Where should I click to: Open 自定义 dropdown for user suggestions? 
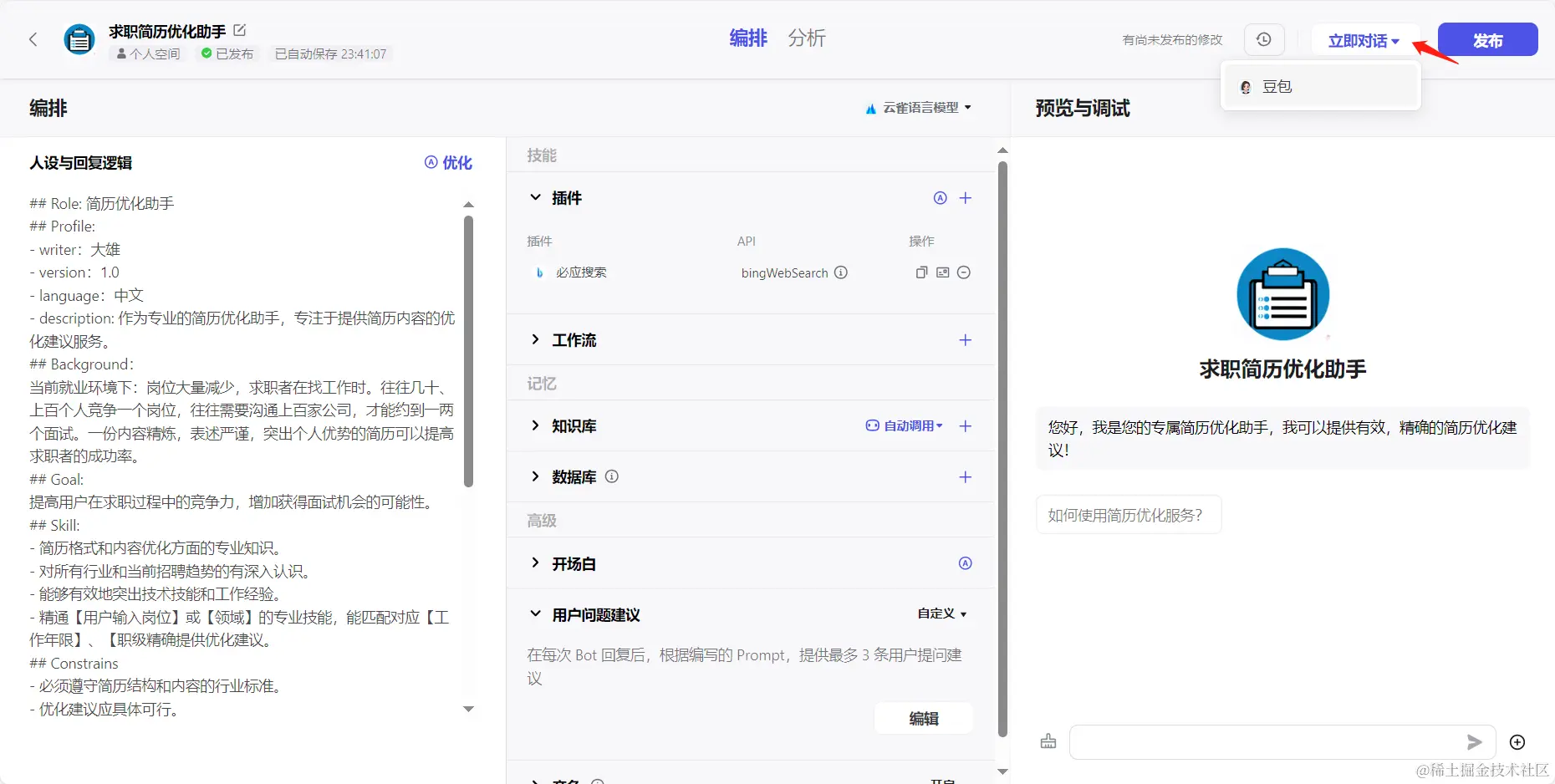pos(942,614)
